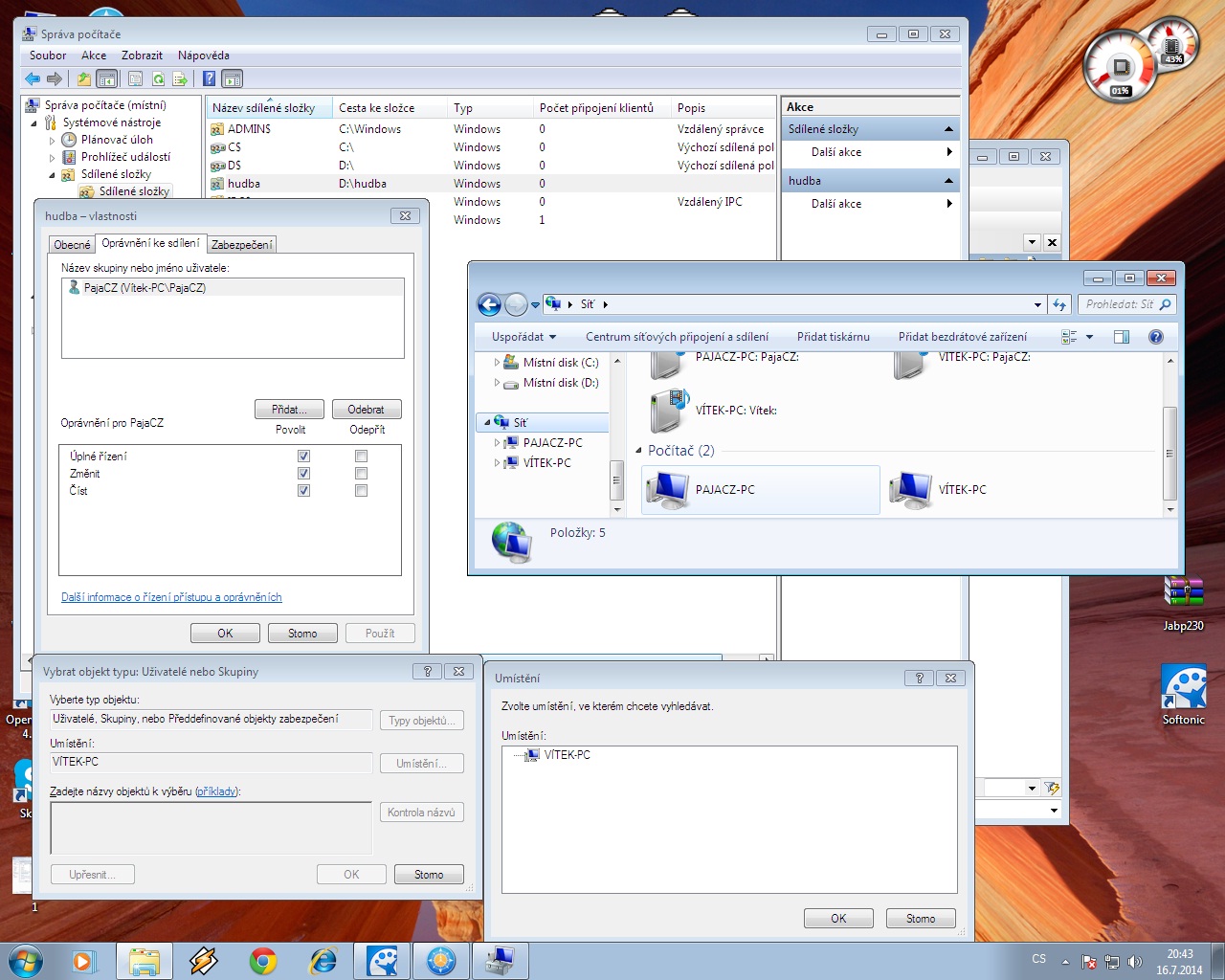Click the back arrow in Computer Management toolbar
The width and height of the screenshot is (1225, 980).
click(x=33, y=79)
